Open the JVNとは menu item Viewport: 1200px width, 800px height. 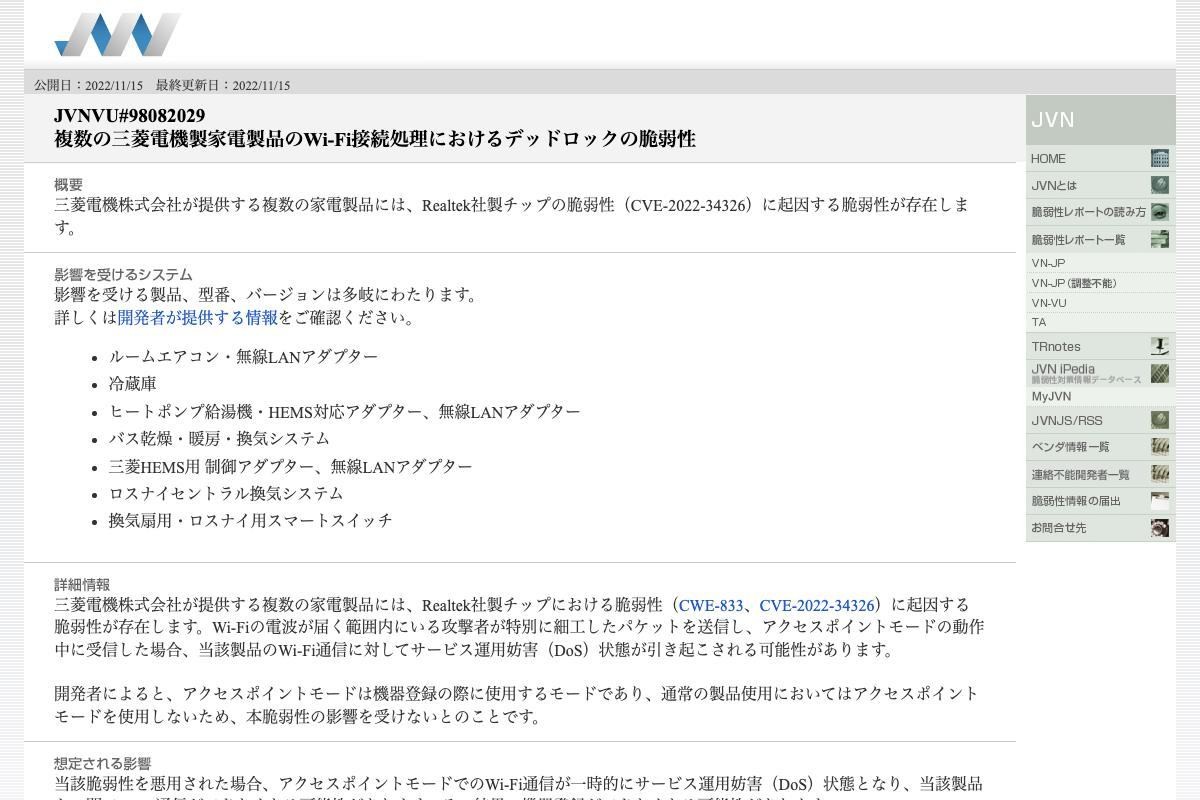click(1100, 185)
